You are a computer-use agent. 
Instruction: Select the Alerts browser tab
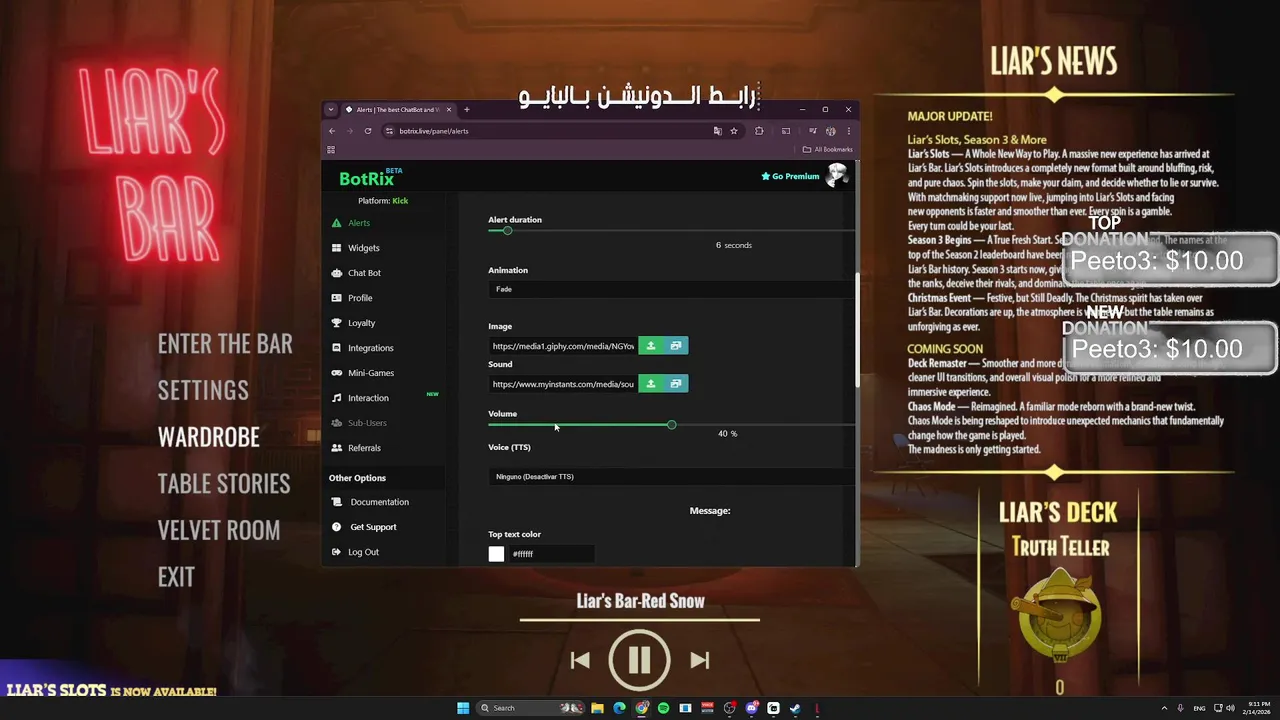coord(398,109)
